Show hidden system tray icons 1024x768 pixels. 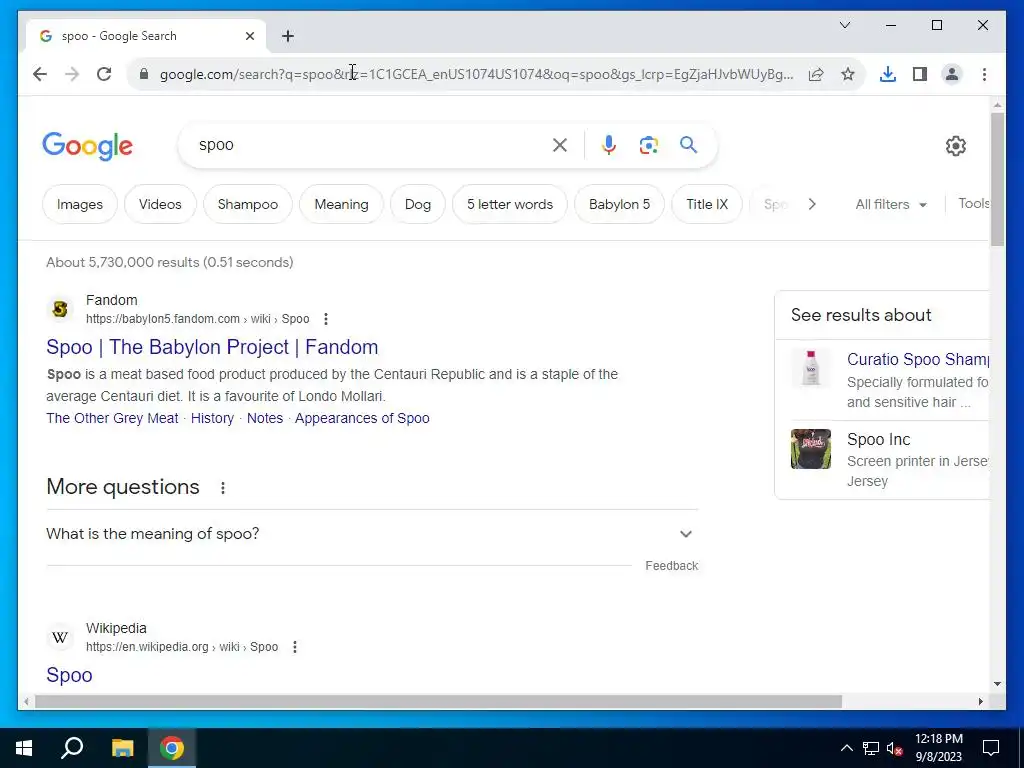click(846, 748)
